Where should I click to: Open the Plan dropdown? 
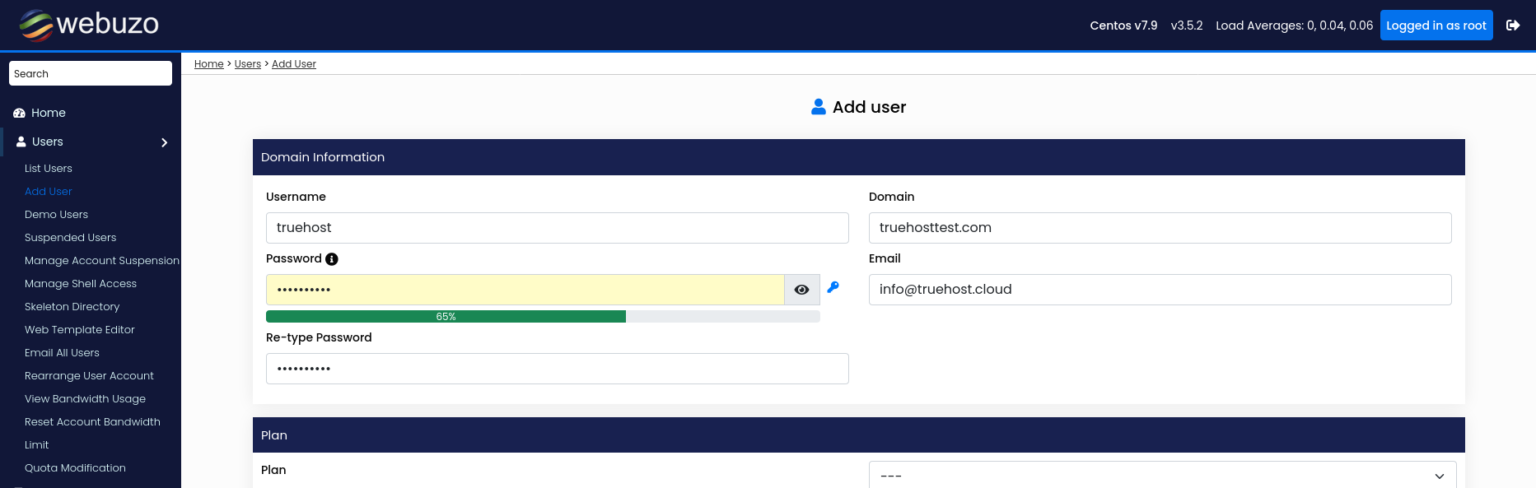(1162, 476)
